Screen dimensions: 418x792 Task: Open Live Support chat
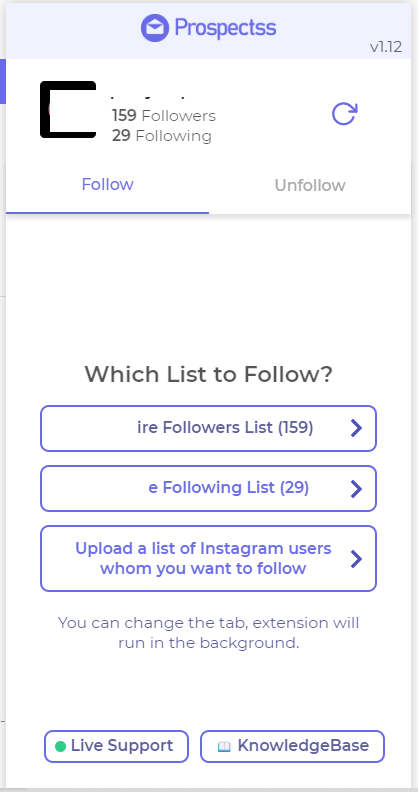[116, 746]
